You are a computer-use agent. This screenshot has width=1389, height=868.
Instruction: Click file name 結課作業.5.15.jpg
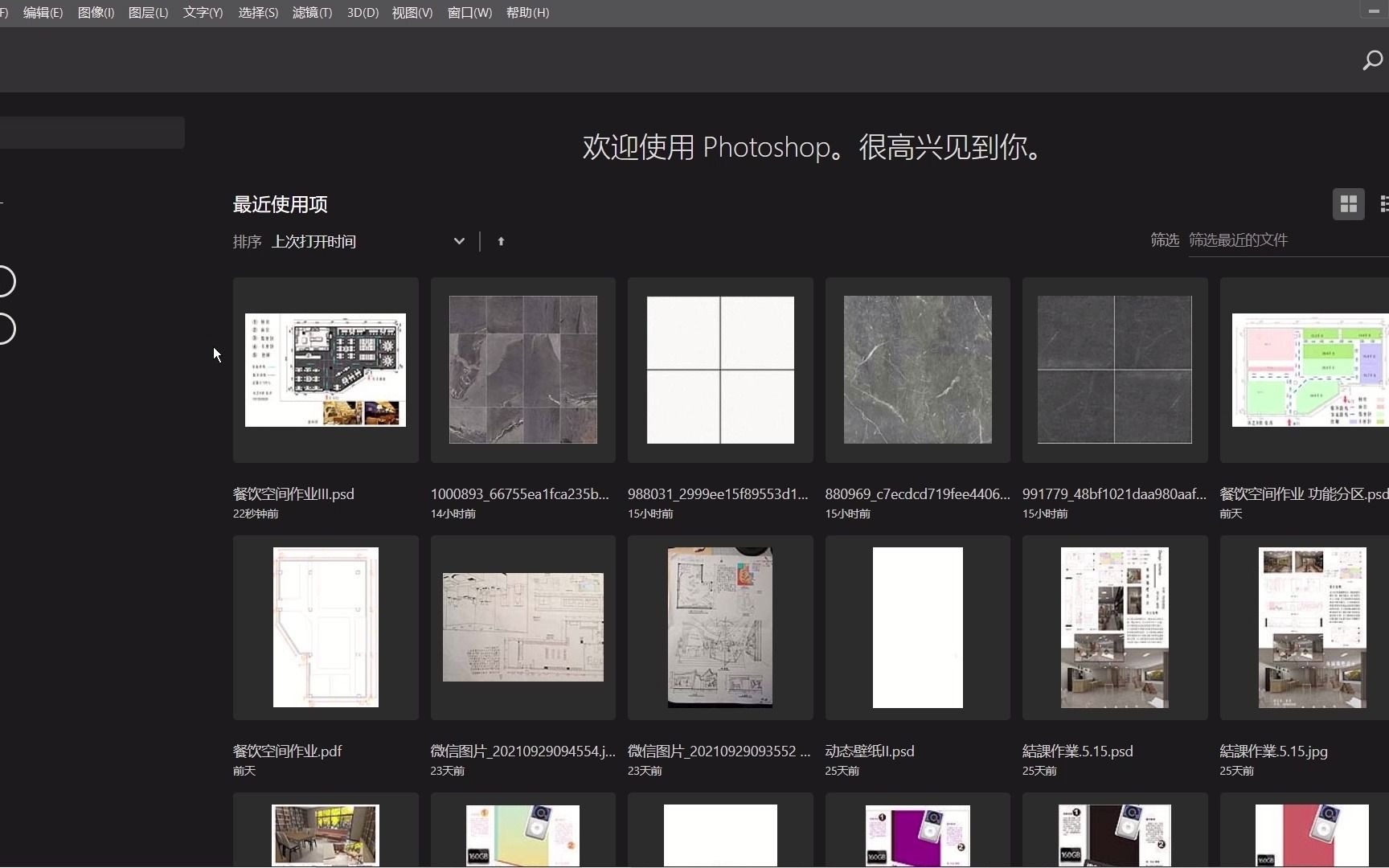(1273, 751)
